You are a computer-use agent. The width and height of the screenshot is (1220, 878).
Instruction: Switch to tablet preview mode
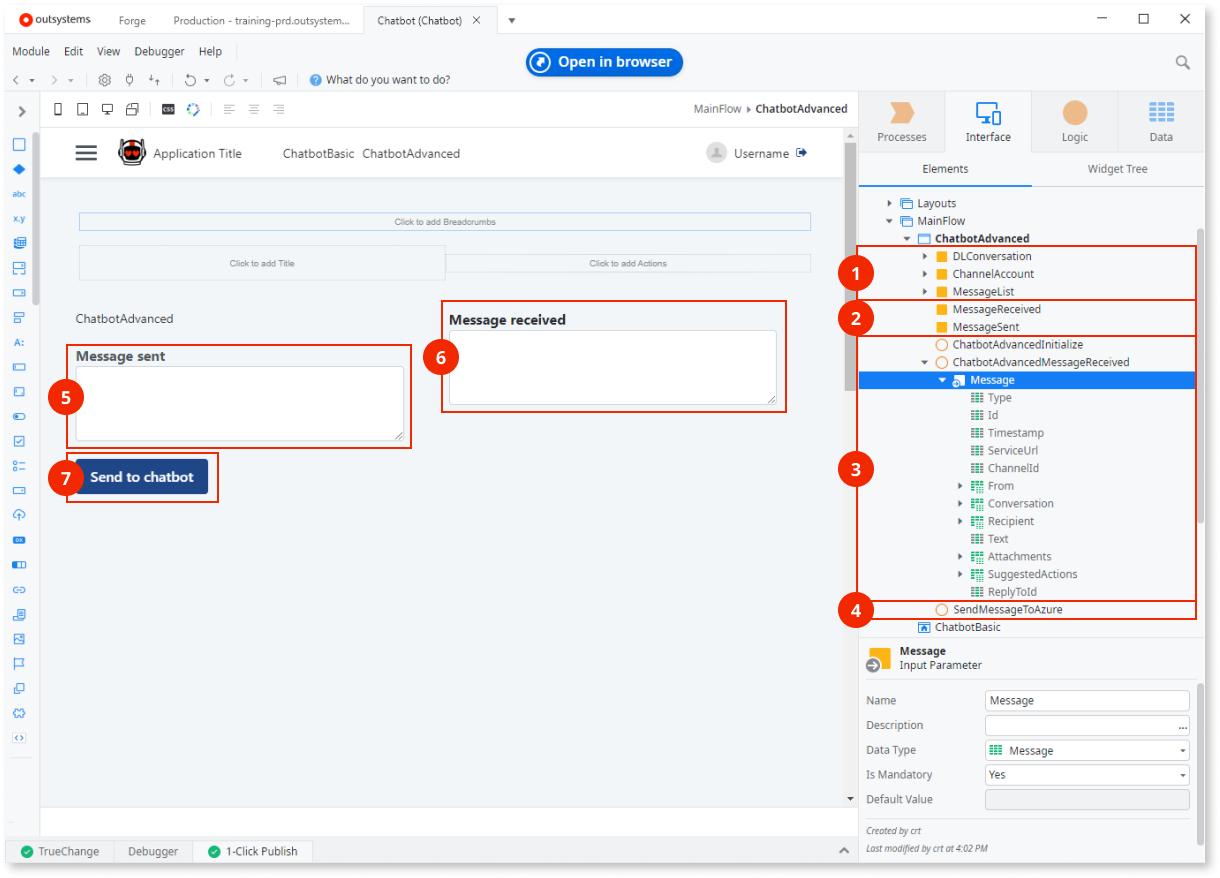click(82, 109)
